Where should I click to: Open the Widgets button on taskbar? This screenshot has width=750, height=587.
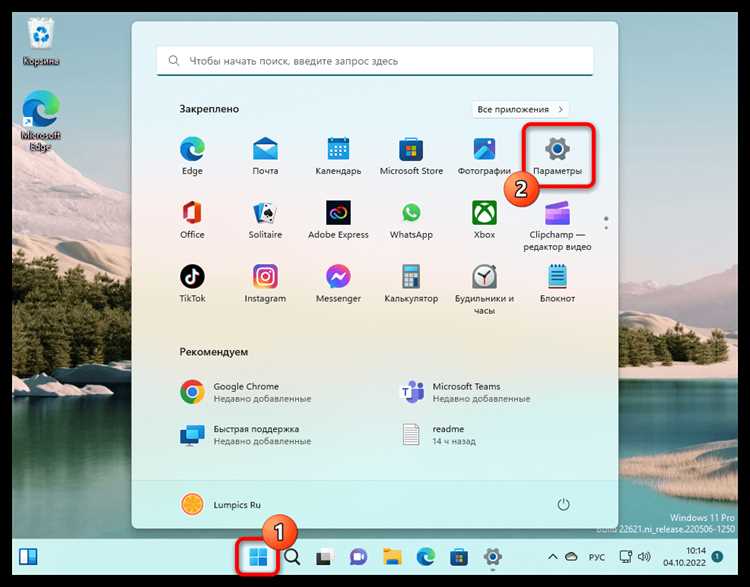[x=28, y=557]
